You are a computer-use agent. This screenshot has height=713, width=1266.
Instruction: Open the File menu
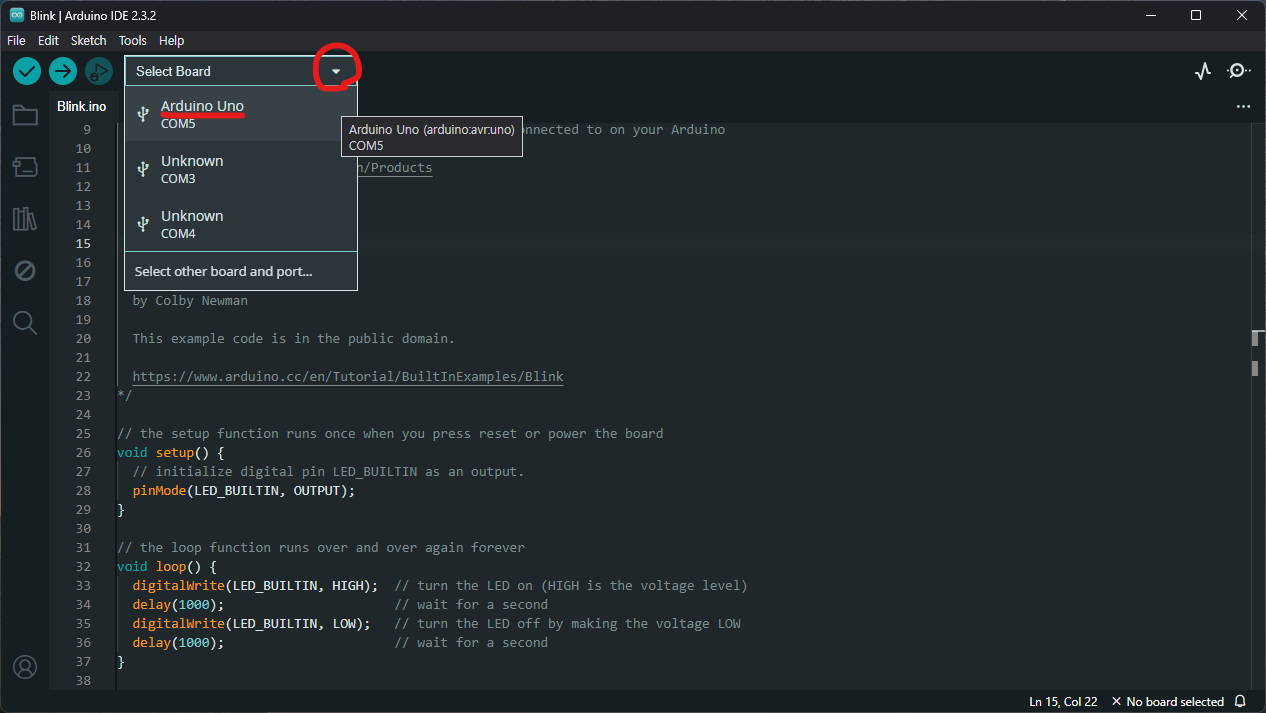[16, 41]
